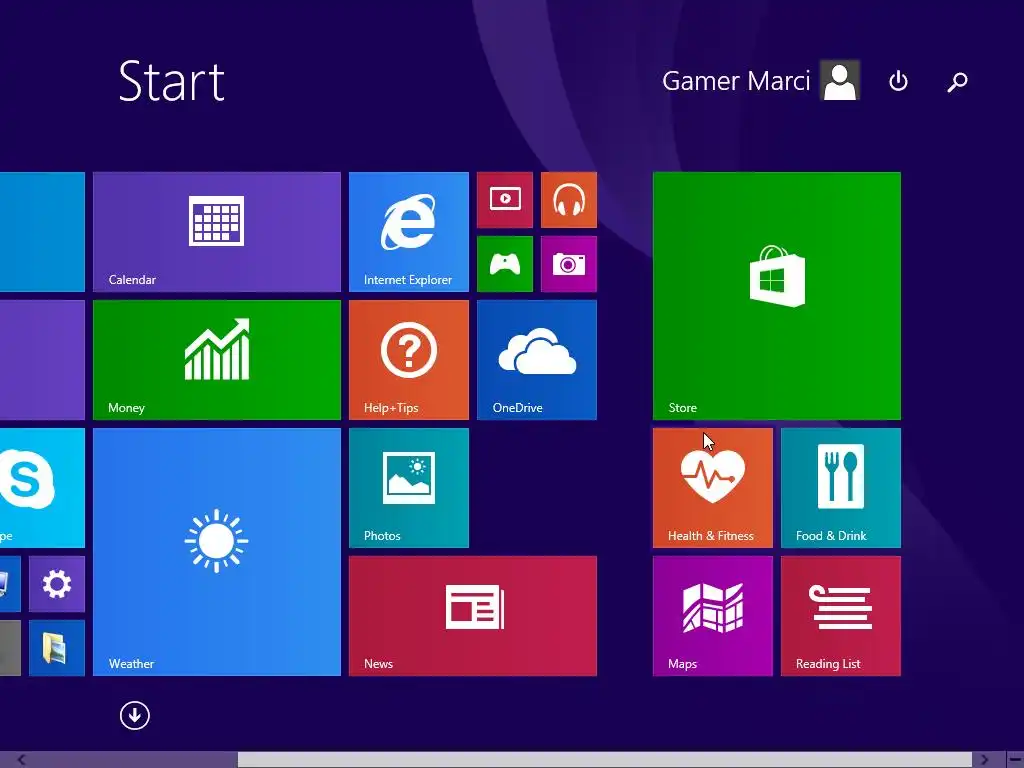
Task: Click the user account picture
Action: pos(840,80)
